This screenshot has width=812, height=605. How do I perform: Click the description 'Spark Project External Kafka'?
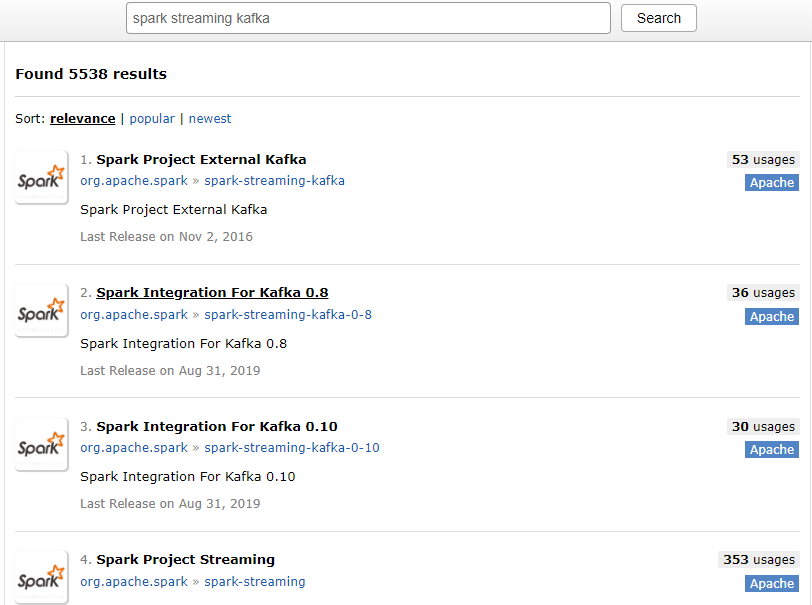point(173,210)
